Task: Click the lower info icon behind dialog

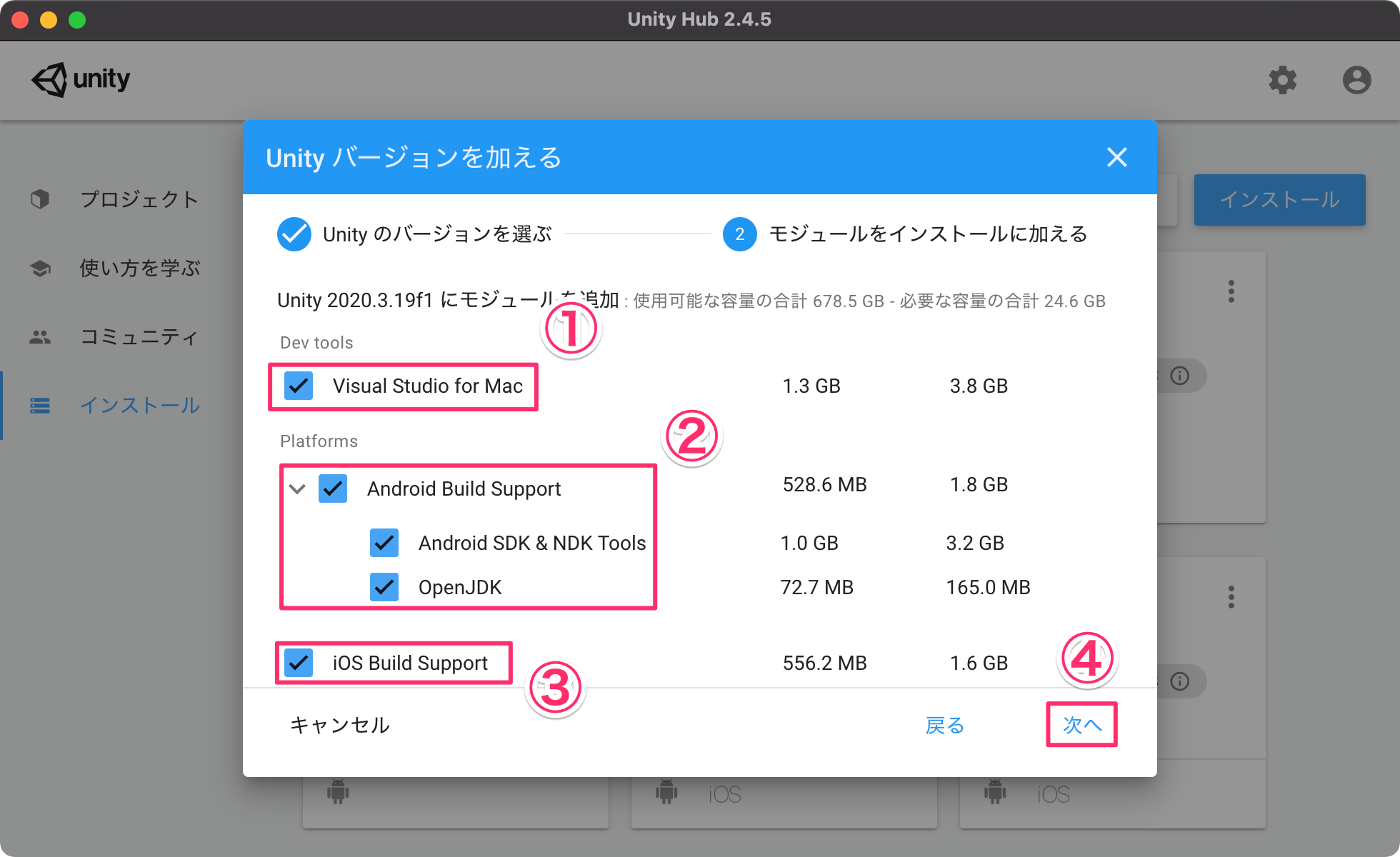Action: (x=1180, y=681)
